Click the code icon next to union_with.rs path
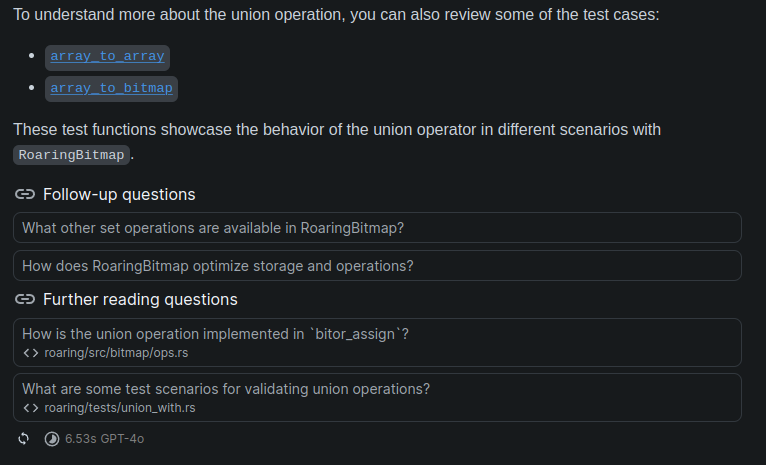Image resolution: width=766 pixels, height=465 pixels. [31, 408]
